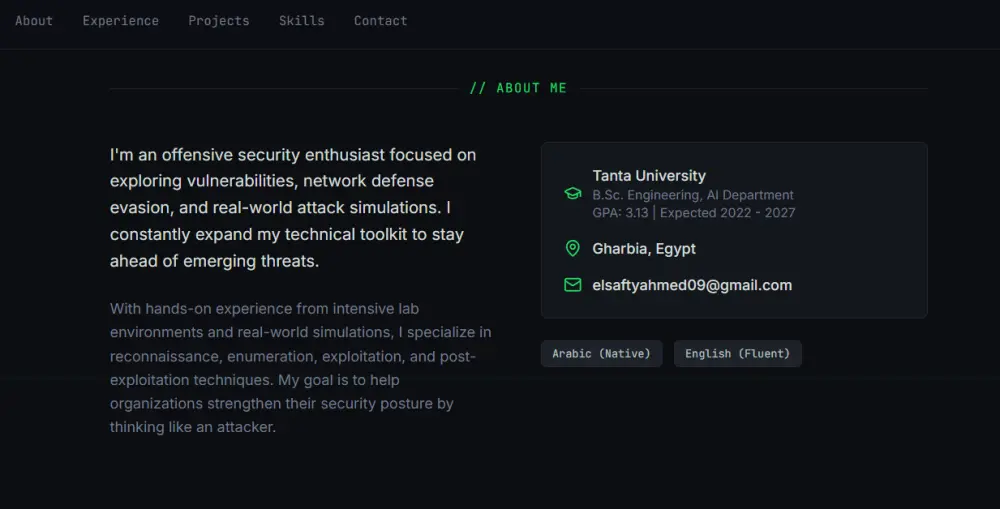
Task: Go to the Experience nav item
Action: pos(121,20)
